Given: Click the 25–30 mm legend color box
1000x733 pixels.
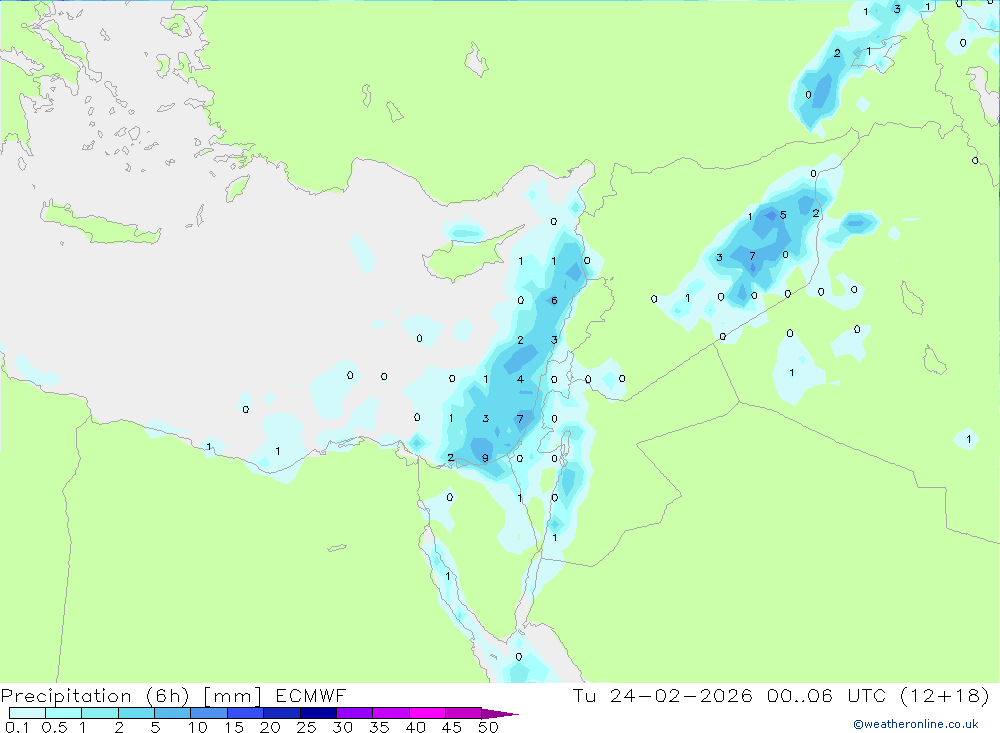Looking at the screenshot, I should [318, 713].
